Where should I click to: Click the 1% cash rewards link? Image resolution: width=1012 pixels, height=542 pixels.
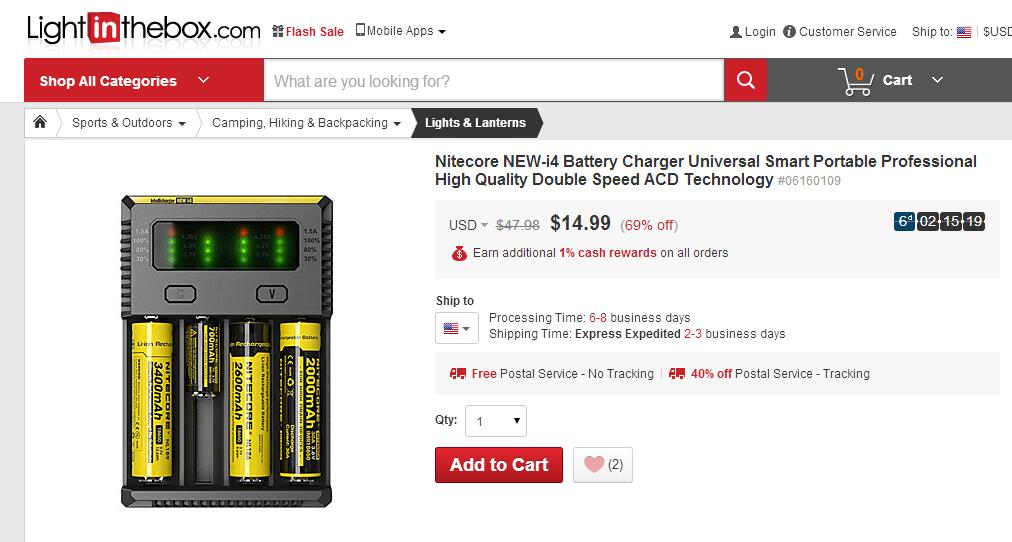point(607,253)
